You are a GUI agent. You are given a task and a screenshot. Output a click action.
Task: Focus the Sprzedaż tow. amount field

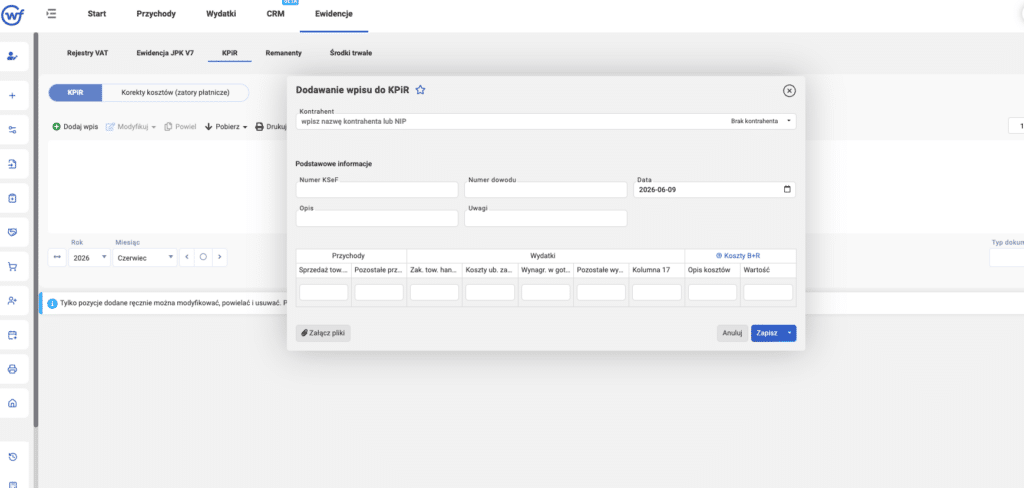[324, 292]
